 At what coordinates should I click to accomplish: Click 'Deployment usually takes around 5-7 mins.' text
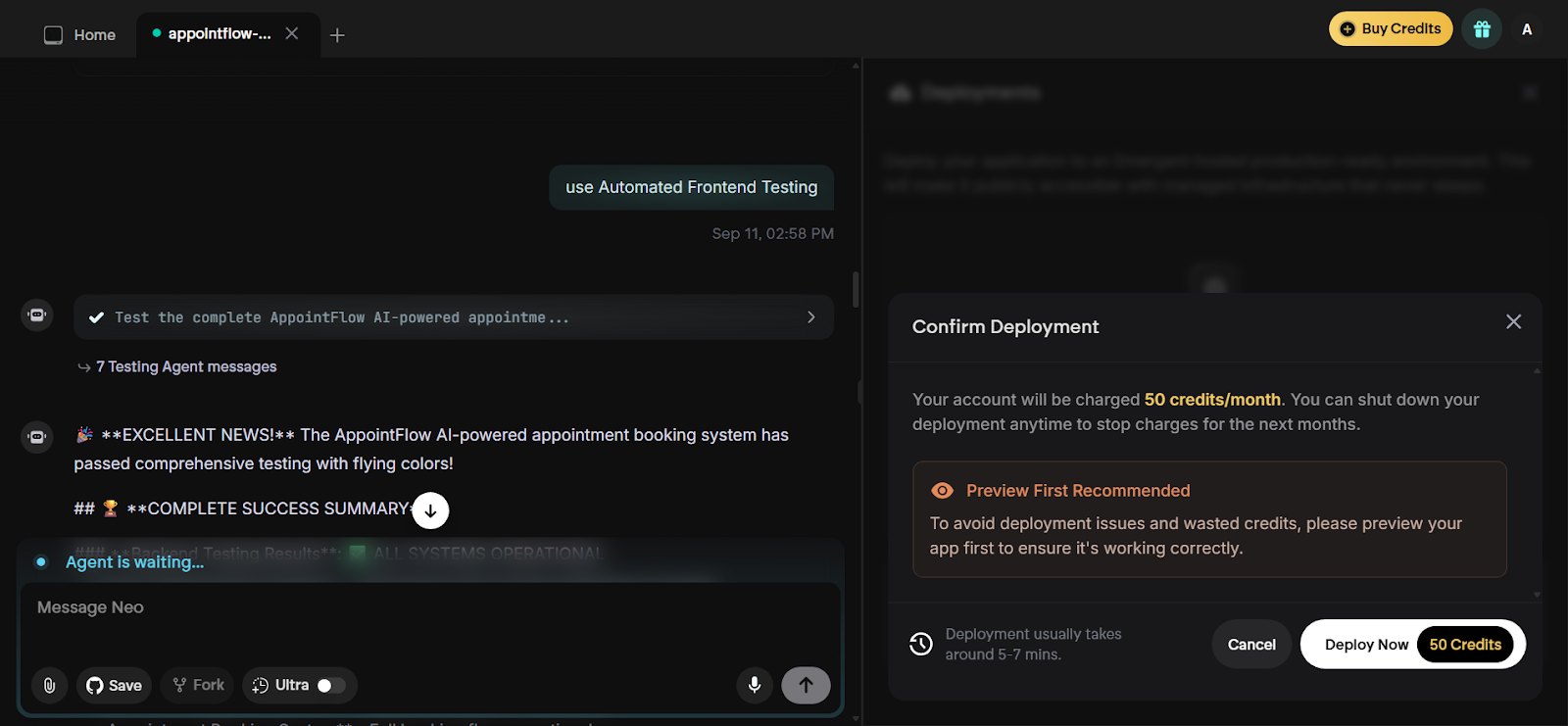[1033, 644]
